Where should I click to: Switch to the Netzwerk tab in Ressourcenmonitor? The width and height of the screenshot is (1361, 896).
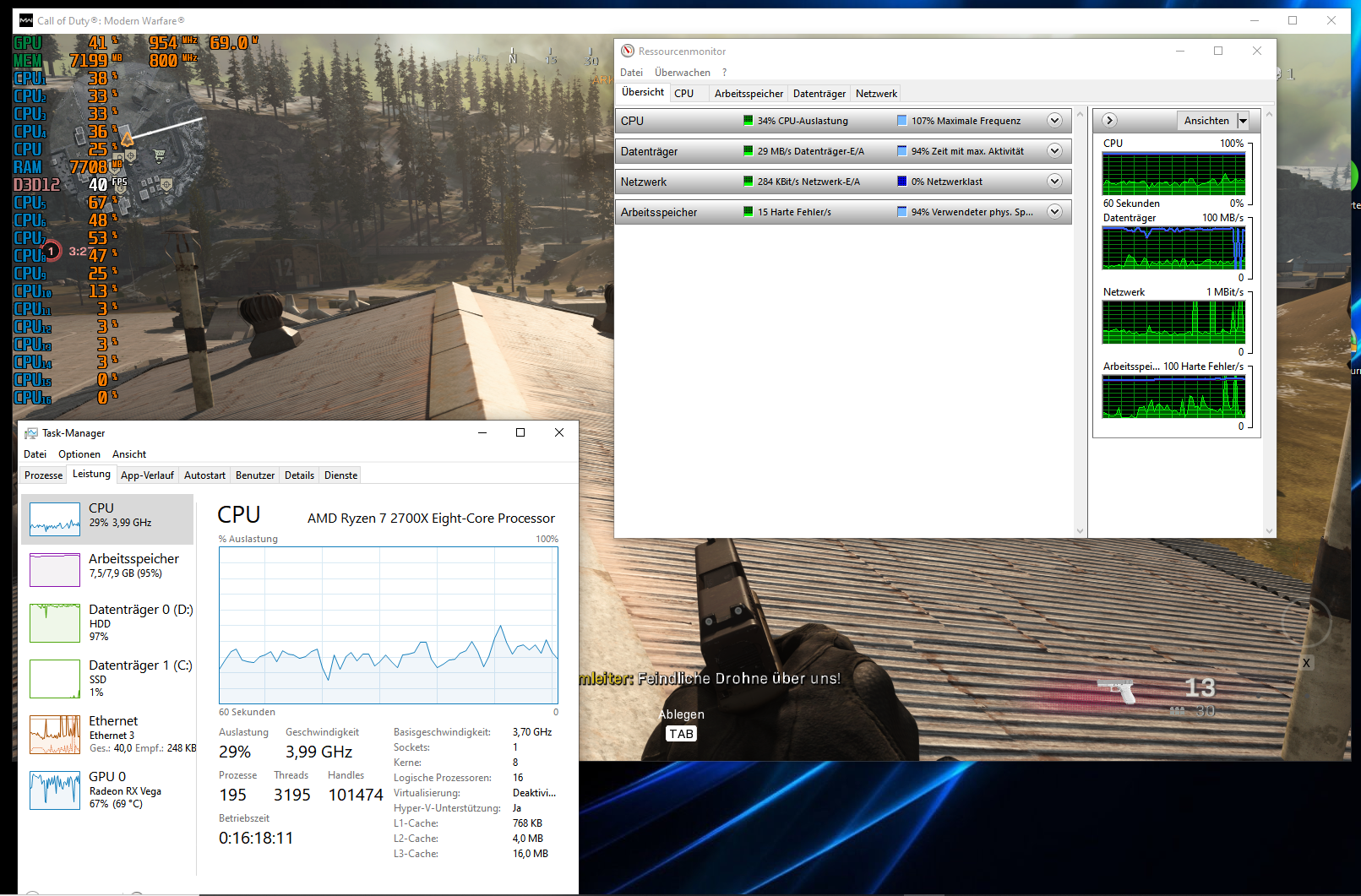coord(876,94)
